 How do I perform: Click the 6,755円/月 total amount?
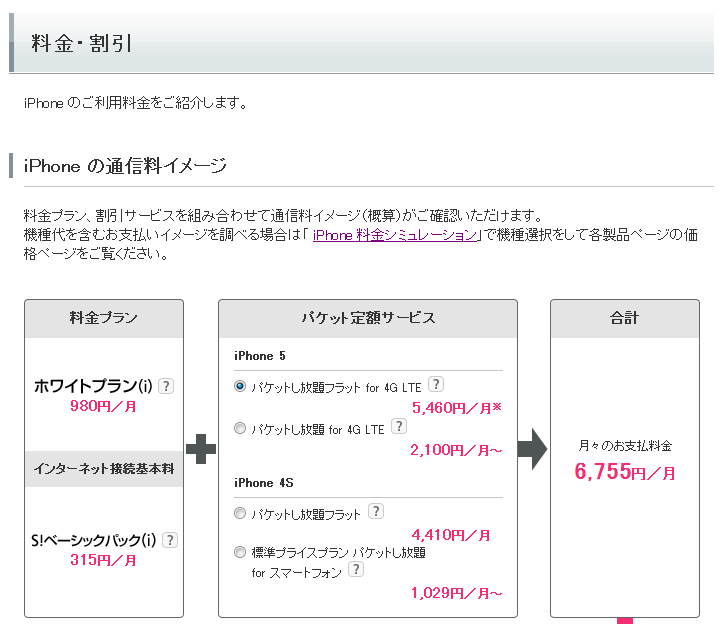click(x=625, y=472)
